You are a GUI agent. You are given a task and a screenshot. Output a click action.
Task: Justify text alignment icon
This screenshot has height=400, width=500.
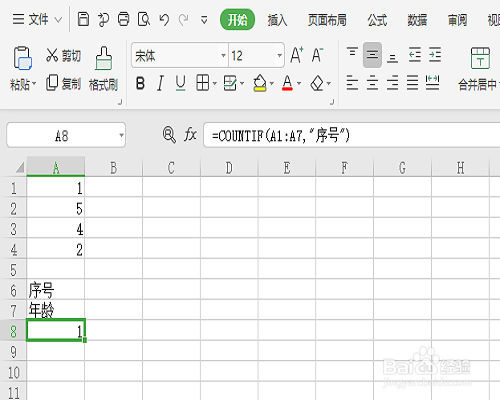pos(412,83)
